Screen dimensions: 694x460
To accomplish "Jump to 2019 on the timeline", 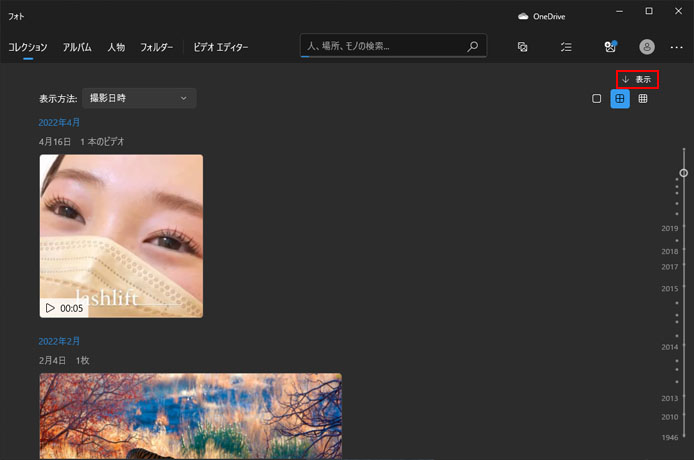I will [x=670, y=228].
